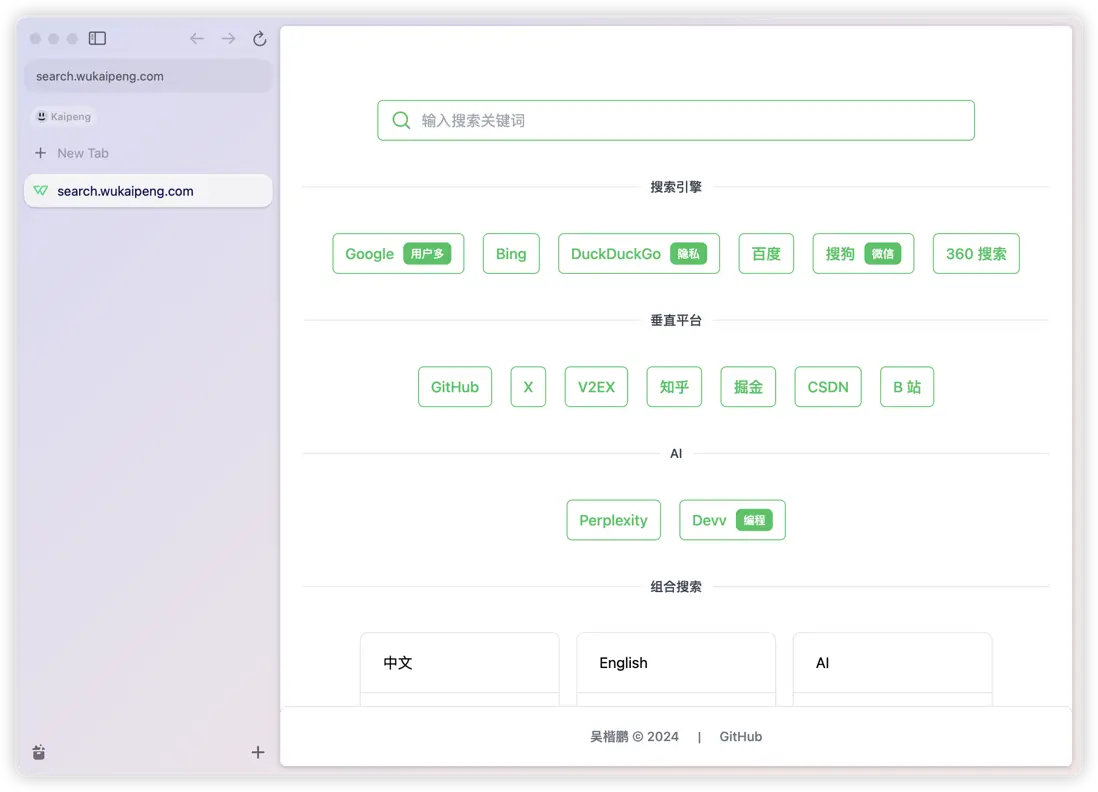This screenshot has height=792, width=1098.
Task: Reload the page with refresh icon
Action: (x=260, y=39)
